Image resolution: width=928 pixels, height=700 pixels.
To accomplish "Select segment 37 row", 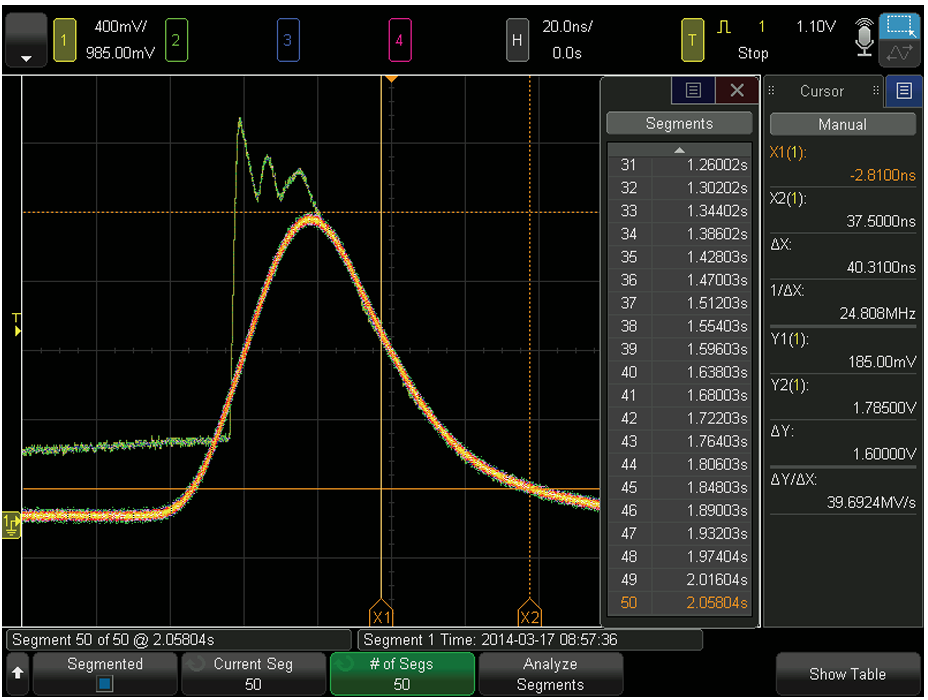I will point(679,303).
